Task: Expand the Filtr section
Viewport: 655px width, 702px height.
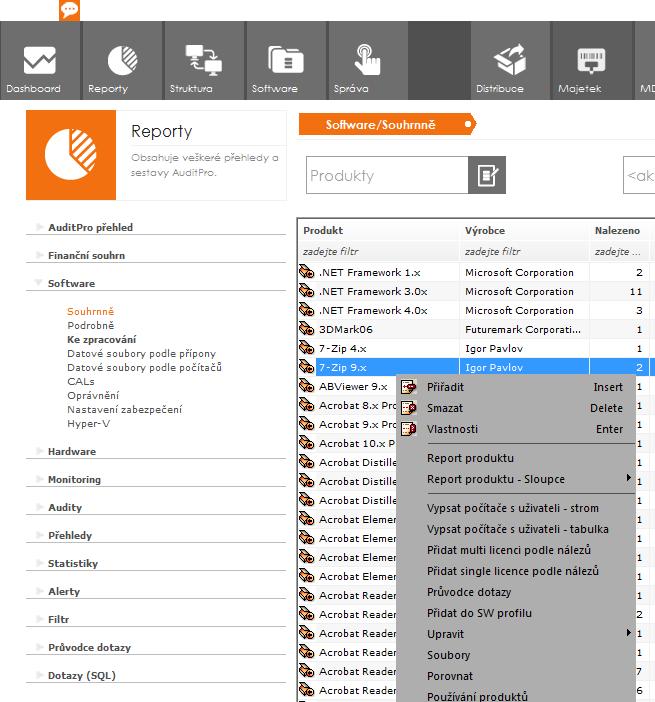Action: pyautogui.click(x=40, y=619)
